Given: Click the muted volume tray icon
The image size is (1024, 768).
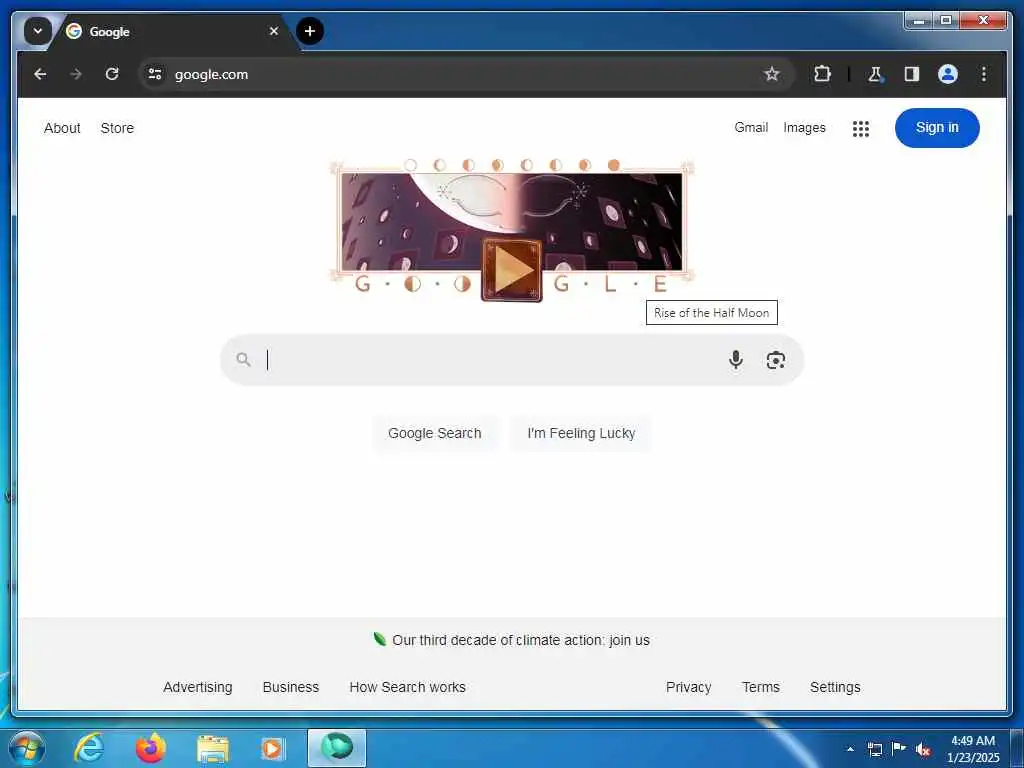Looking at the screenshot, I should [x=923, y=750].
